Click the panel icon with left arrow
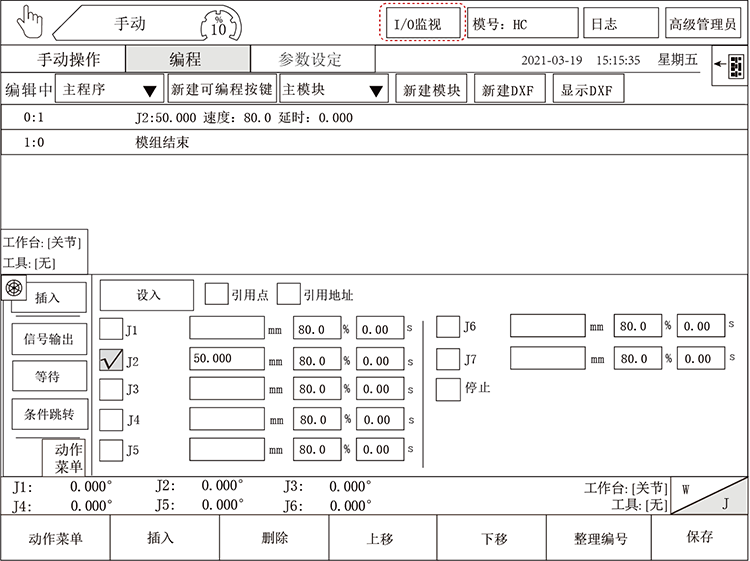 pos(732,66)
